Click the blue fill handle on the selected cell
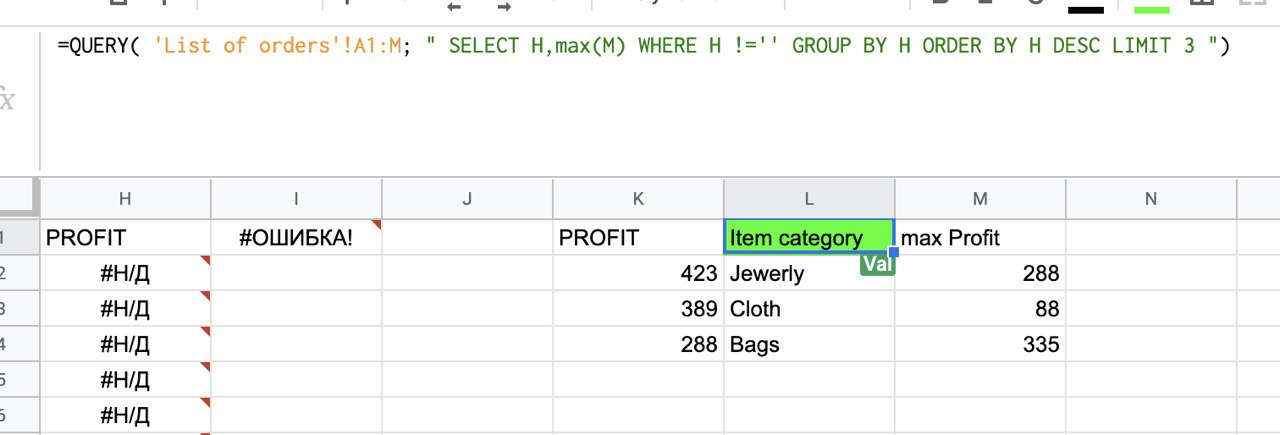 893,253
